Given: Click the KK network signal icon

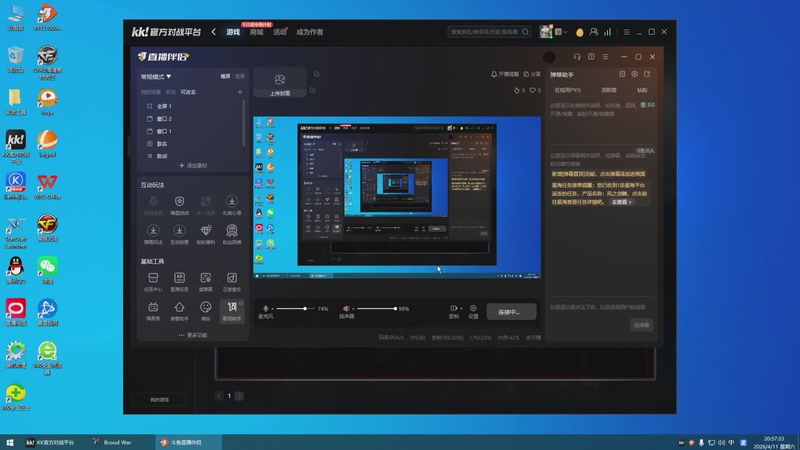Looking at the screenshot, I should (608, 32).
